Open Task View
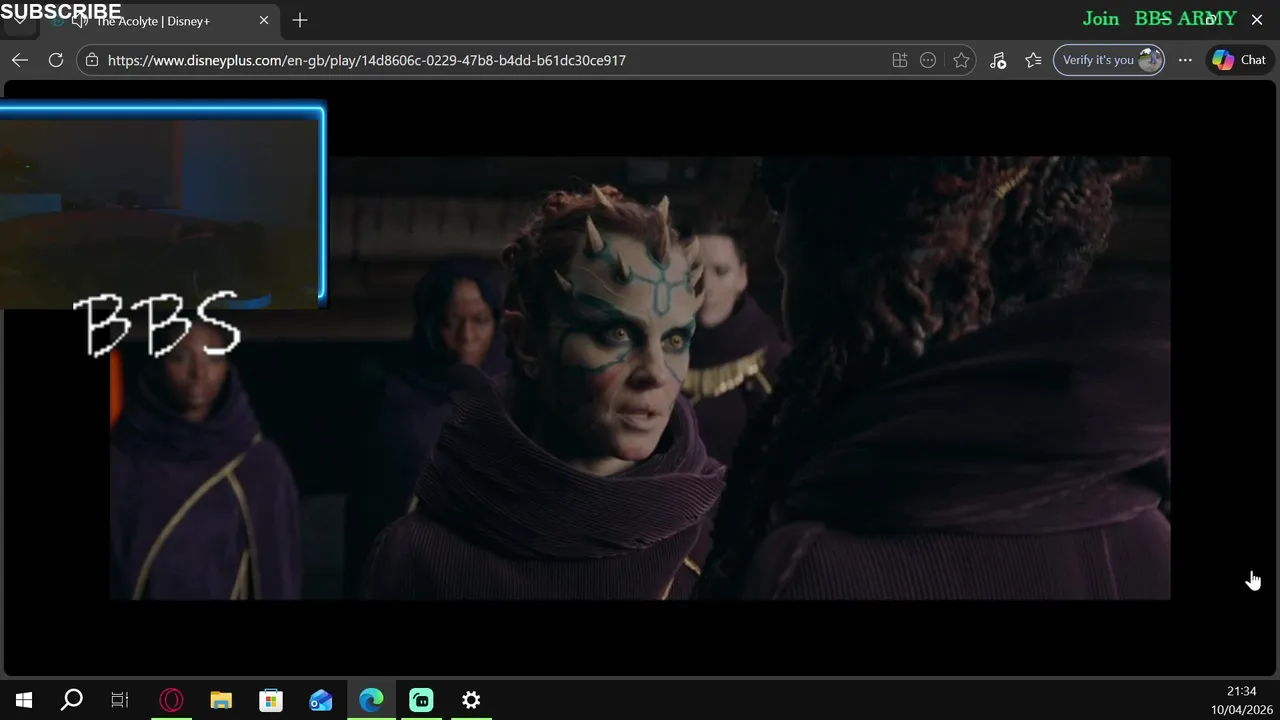 point(120,700)
